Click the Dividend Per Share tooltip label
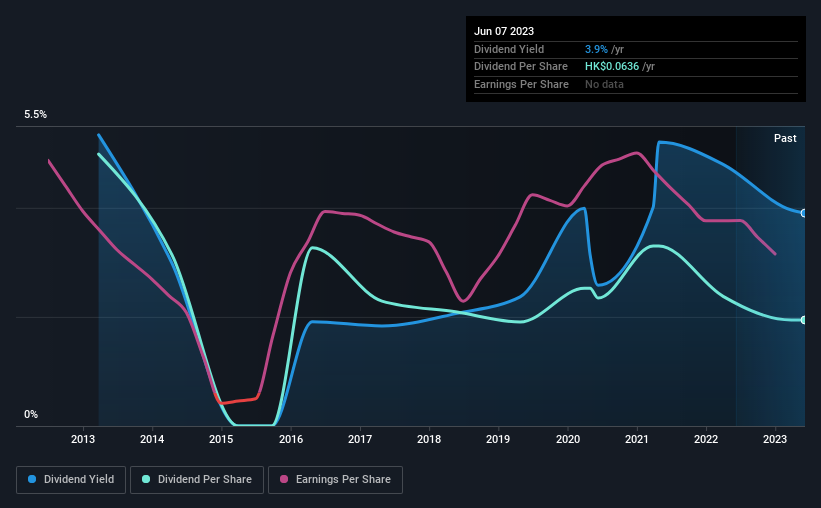This screenshot has height=508, width=821. pyautogui.click(x=520, y=67)
